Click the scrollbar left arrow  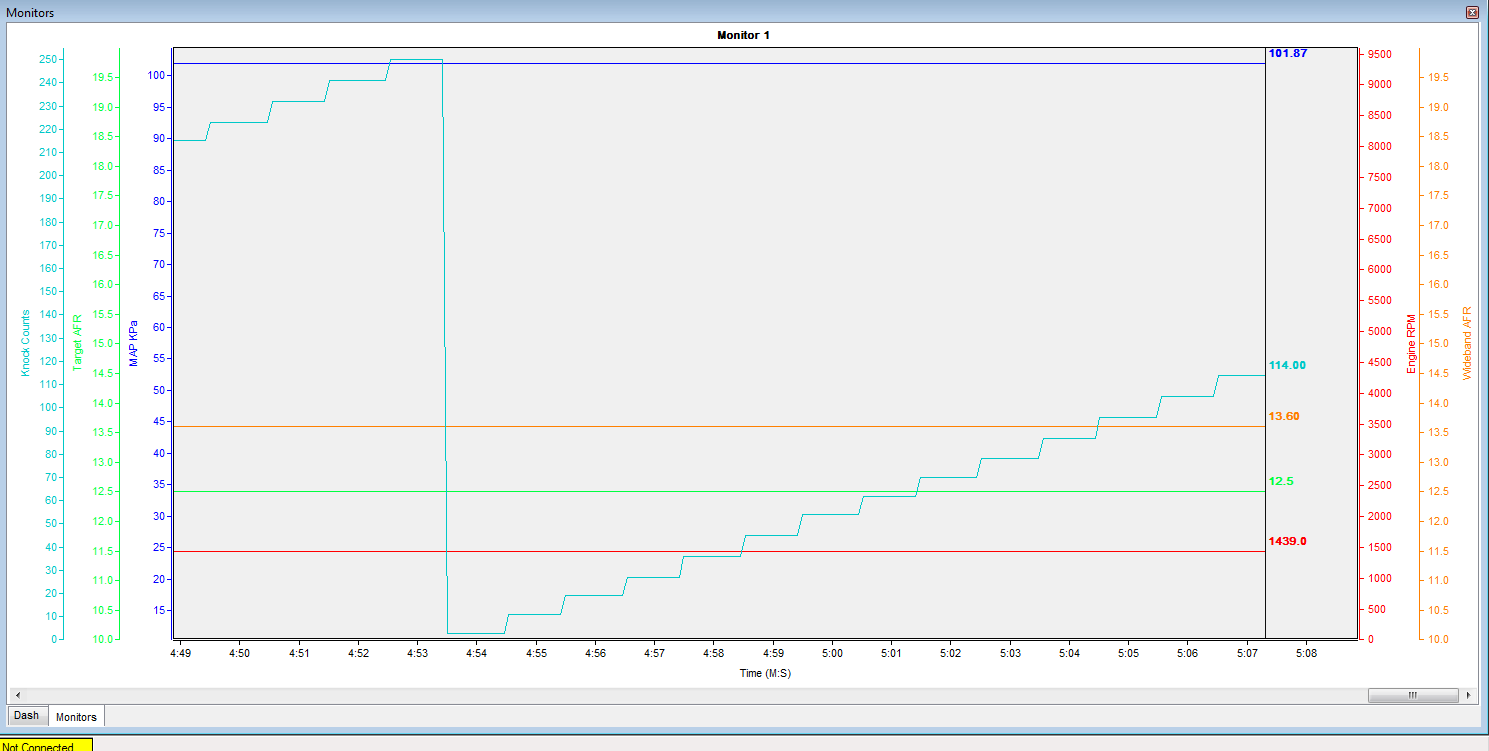(16, 695)
